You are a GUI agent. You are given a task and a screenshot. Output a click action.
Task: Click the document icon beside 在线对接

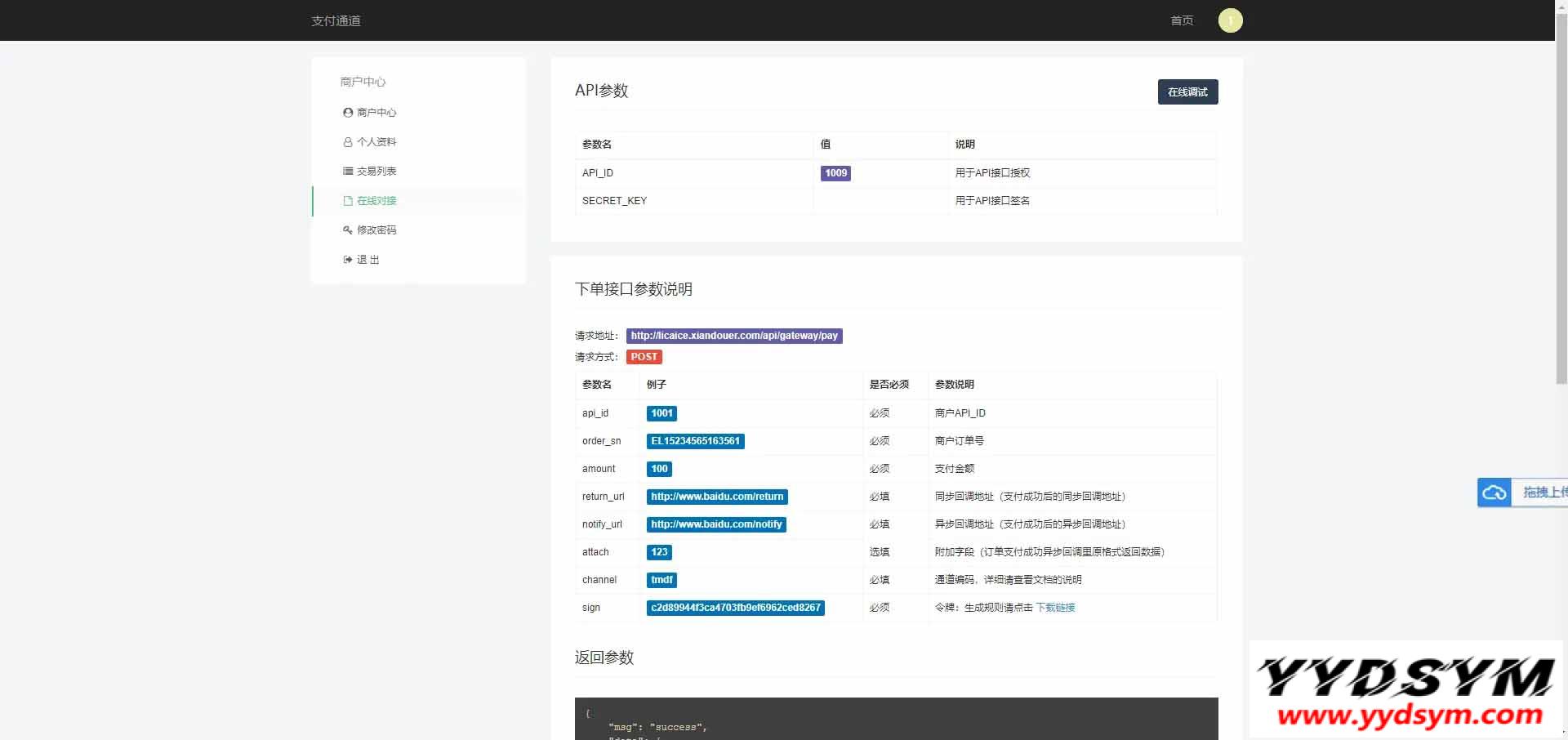(x=348, y=201)
